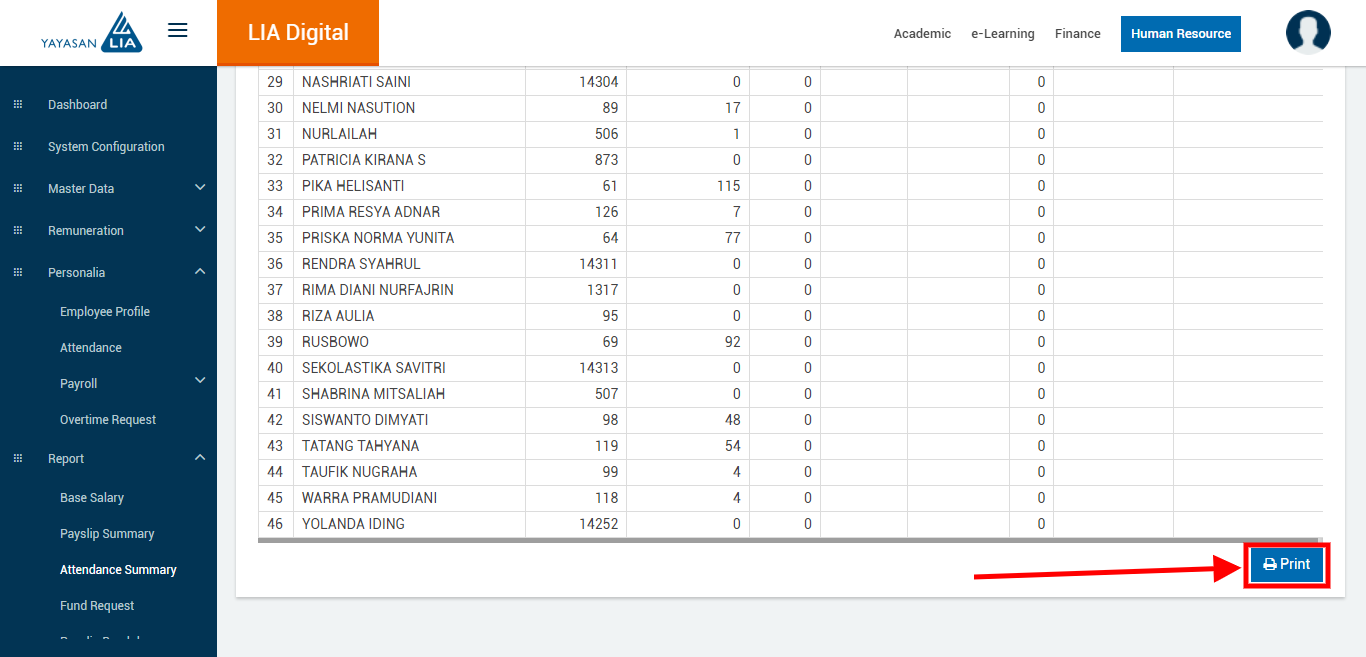The image size is (1366, 657).
Task: Click the Report grid icon
Action: pyautogui.click(x=17, y=459)
